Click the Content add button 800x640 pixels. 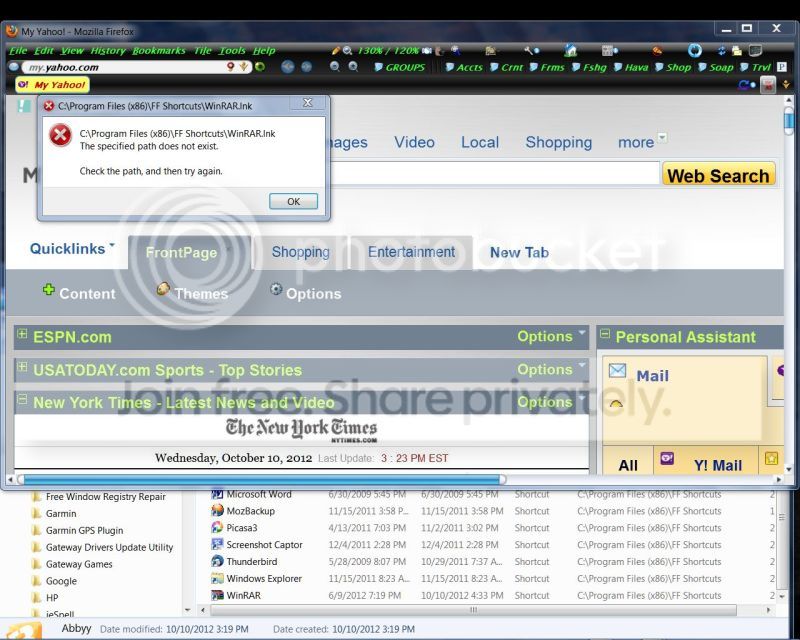[79, 292]
